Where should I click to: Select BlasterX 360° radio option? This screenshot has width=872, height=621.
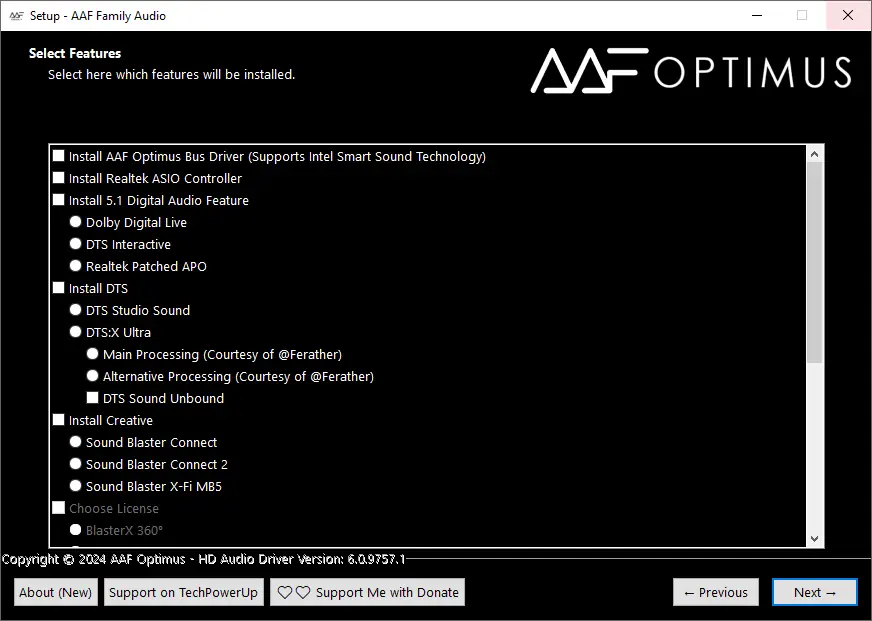(75, 530)
